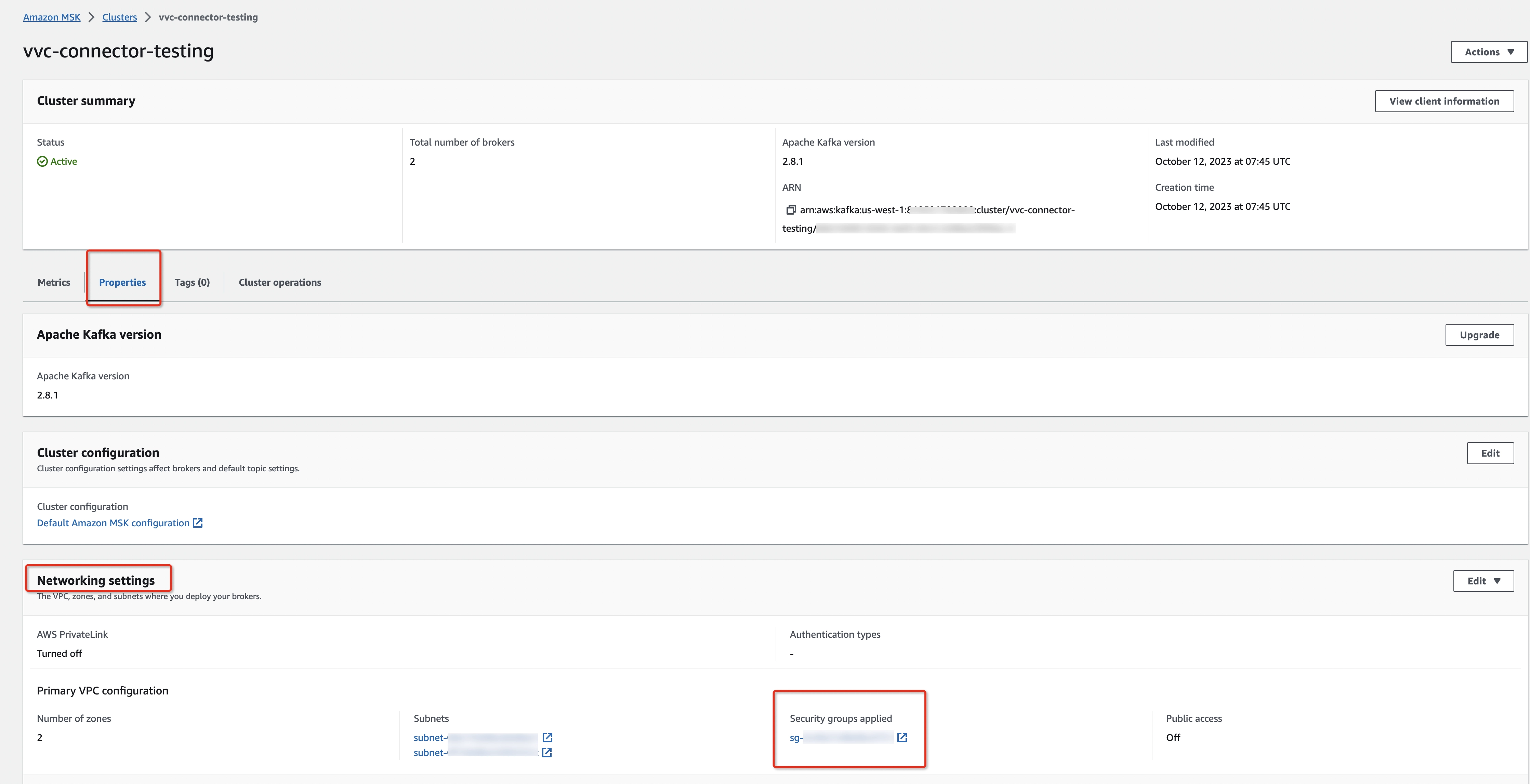1530x784 pixels.
Task: Open the security group external link icon
Action: pyautogui.click(x=902, y=738)
